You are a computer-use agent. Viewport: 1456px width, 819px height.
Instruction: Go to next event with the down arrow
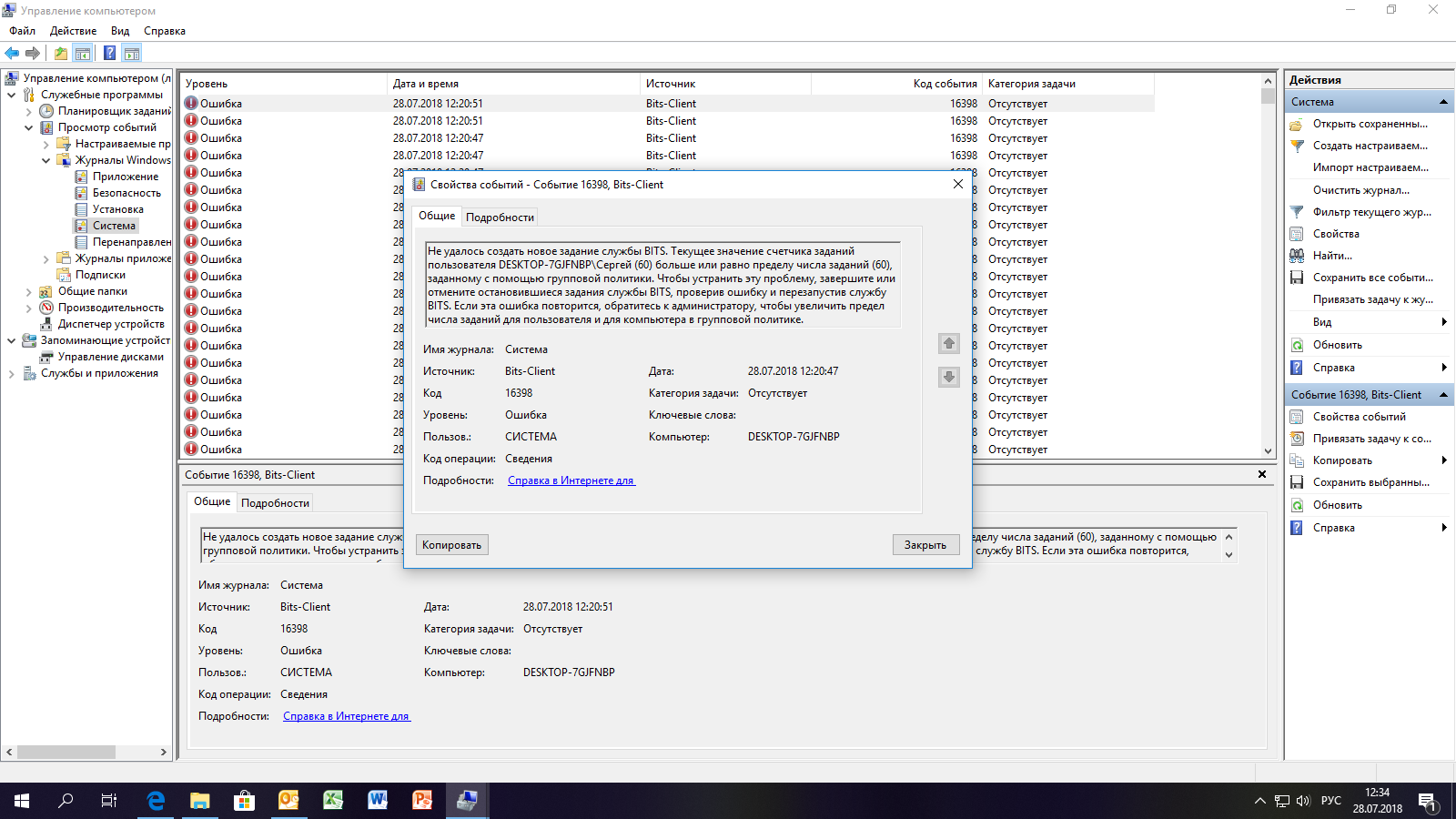click(949, 377)
